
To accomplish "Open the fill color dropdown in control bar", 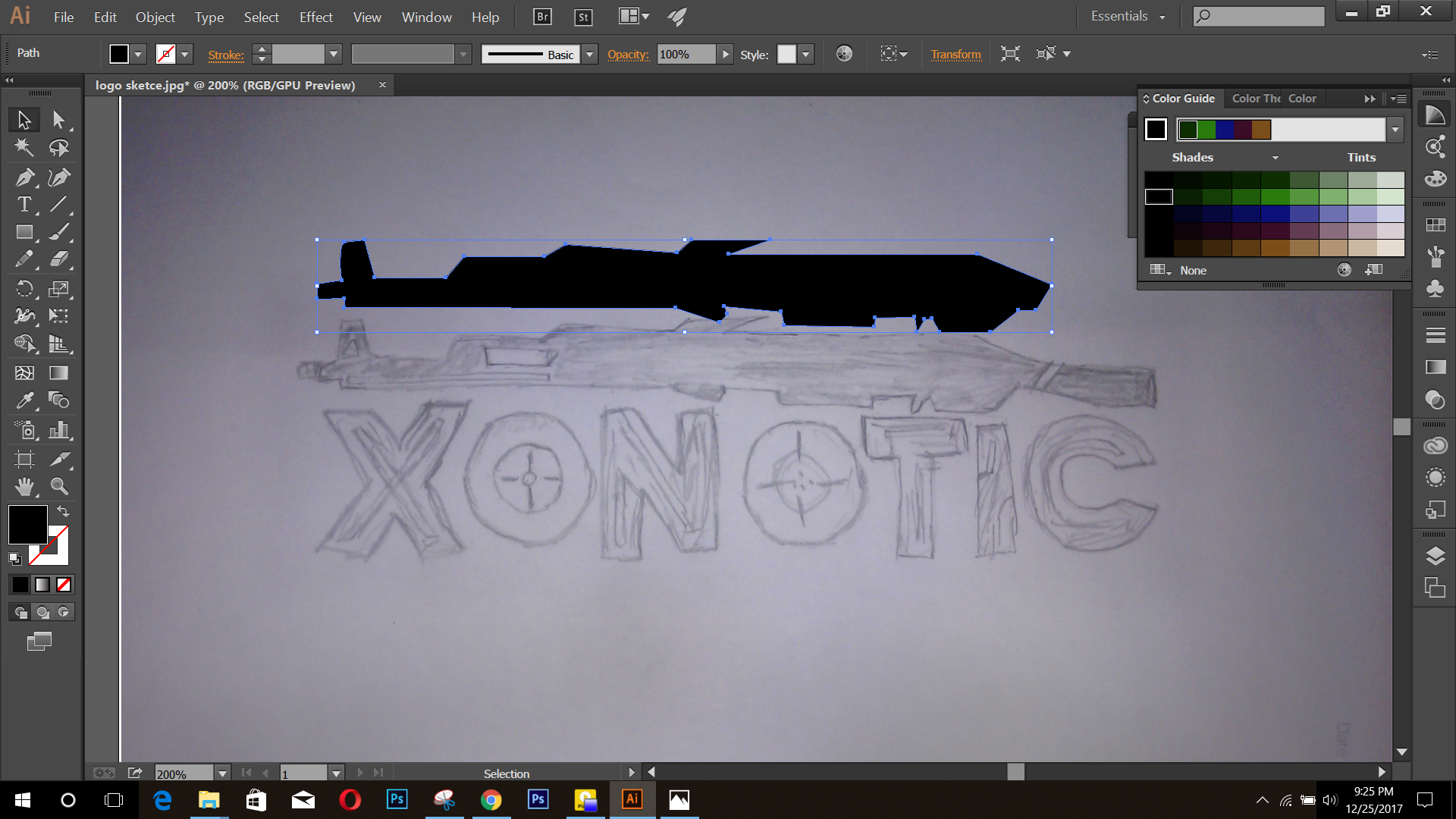I will pos(138,54).
